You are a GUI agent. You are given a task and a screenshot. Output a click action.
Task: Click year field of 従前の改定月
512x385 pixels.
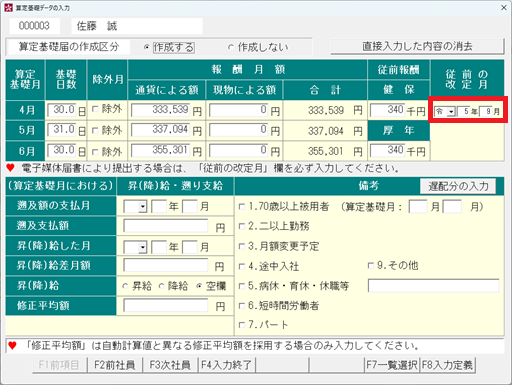click(463, 112)
